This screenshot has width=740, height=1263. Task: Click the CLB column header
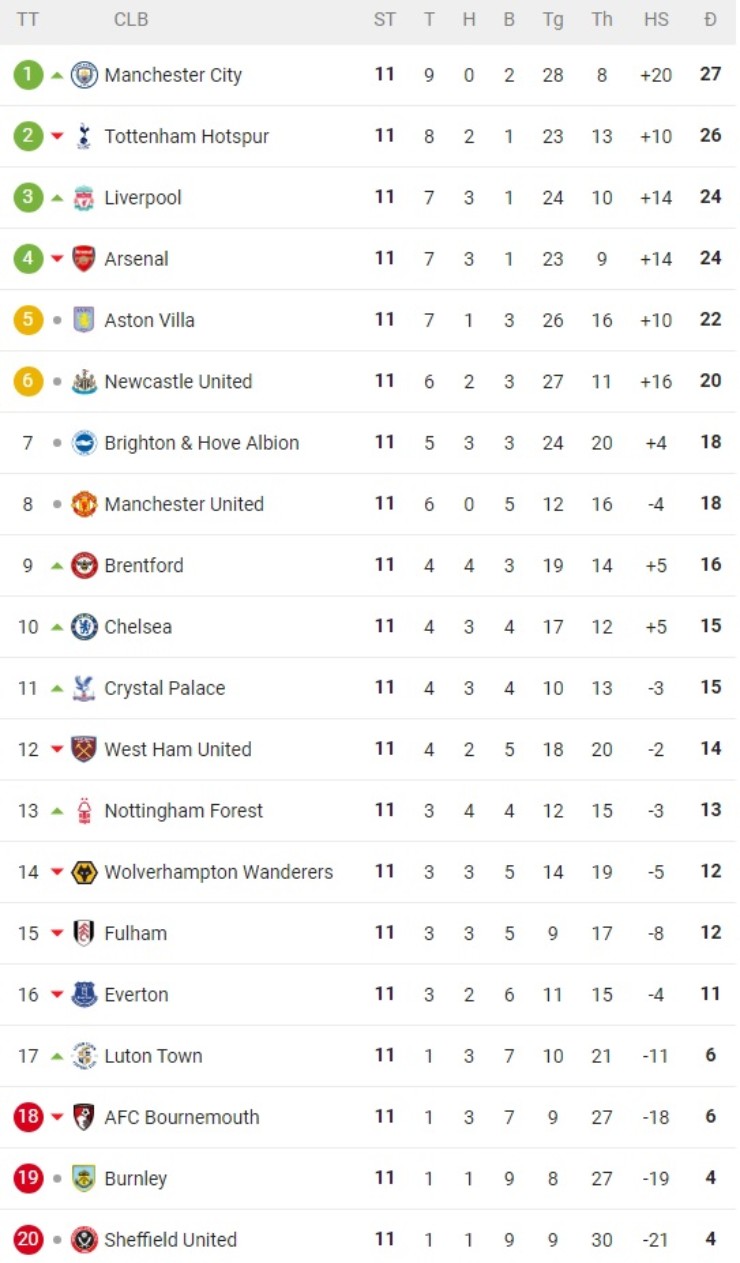pyautogui.click(x=131, y=20)
